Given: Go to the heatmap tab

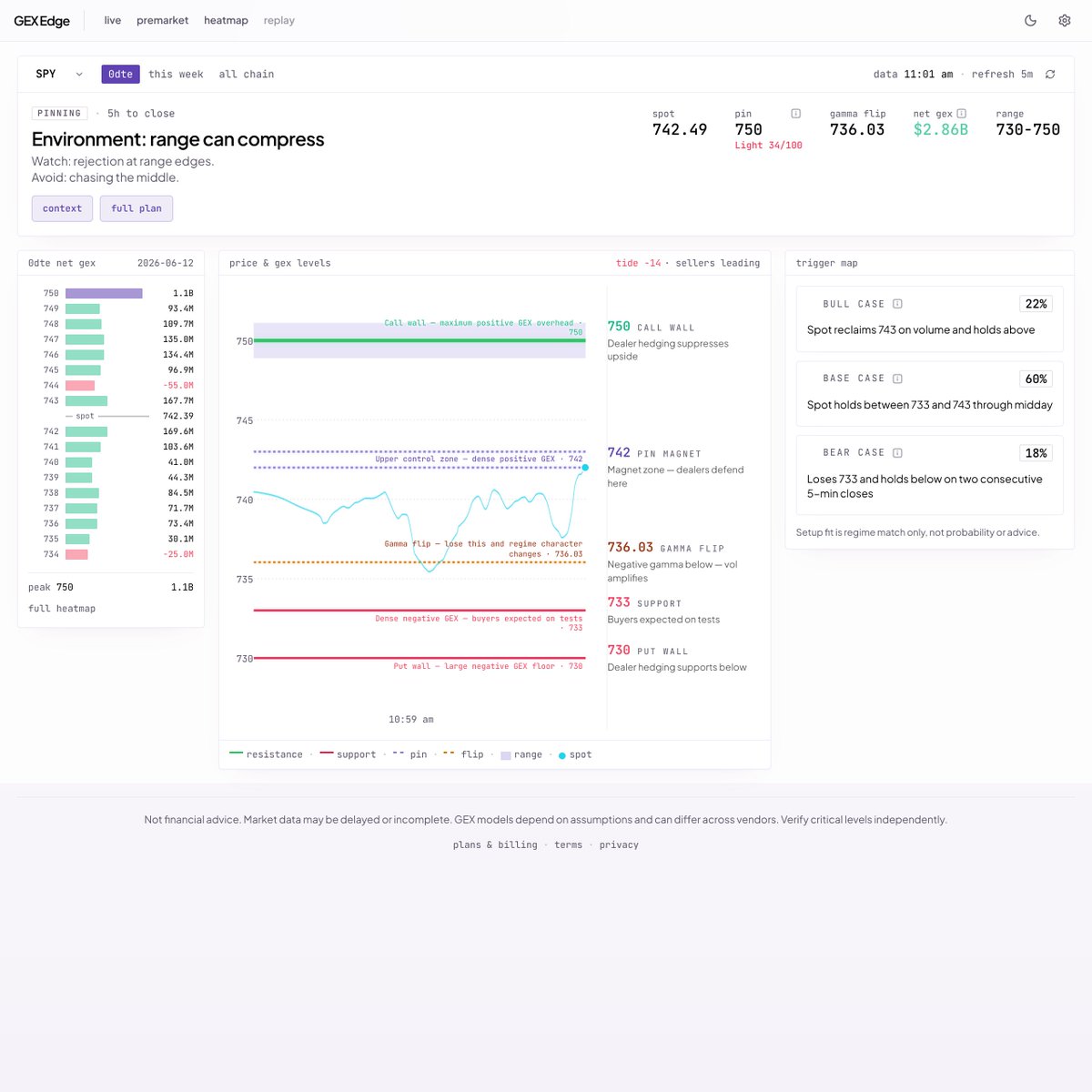Looking at the screenshot, I should coord(226,20).
